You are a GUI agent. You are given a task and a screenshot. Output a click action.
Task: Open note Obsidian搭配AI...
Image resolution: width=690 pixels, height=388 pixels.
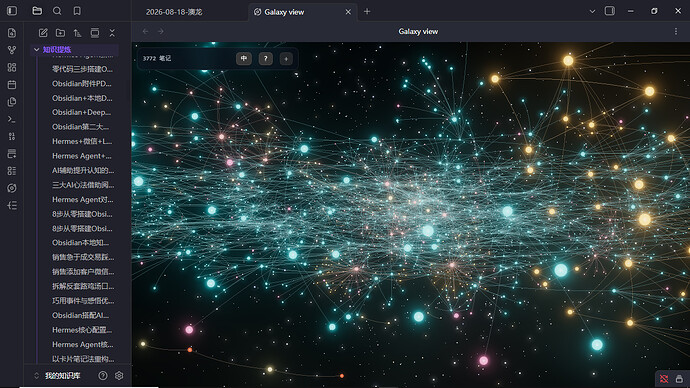81,315
